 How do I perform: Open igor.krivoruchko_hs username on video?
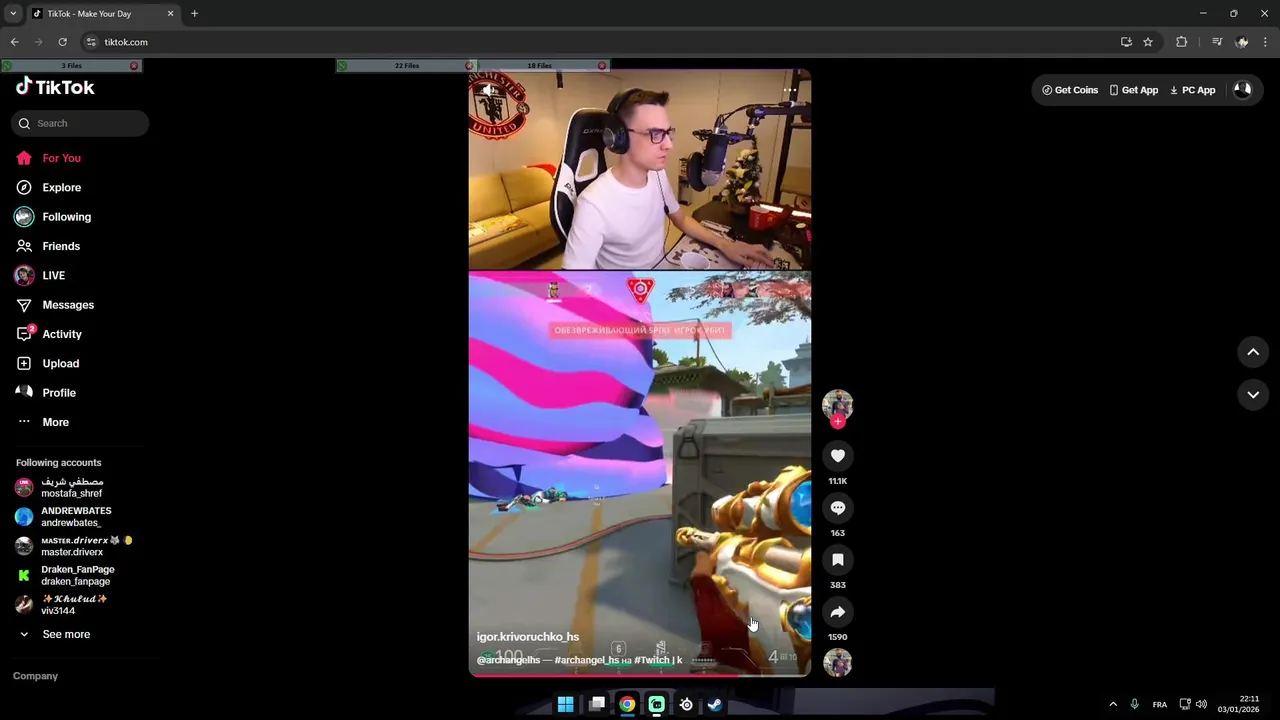click(528, 637)
